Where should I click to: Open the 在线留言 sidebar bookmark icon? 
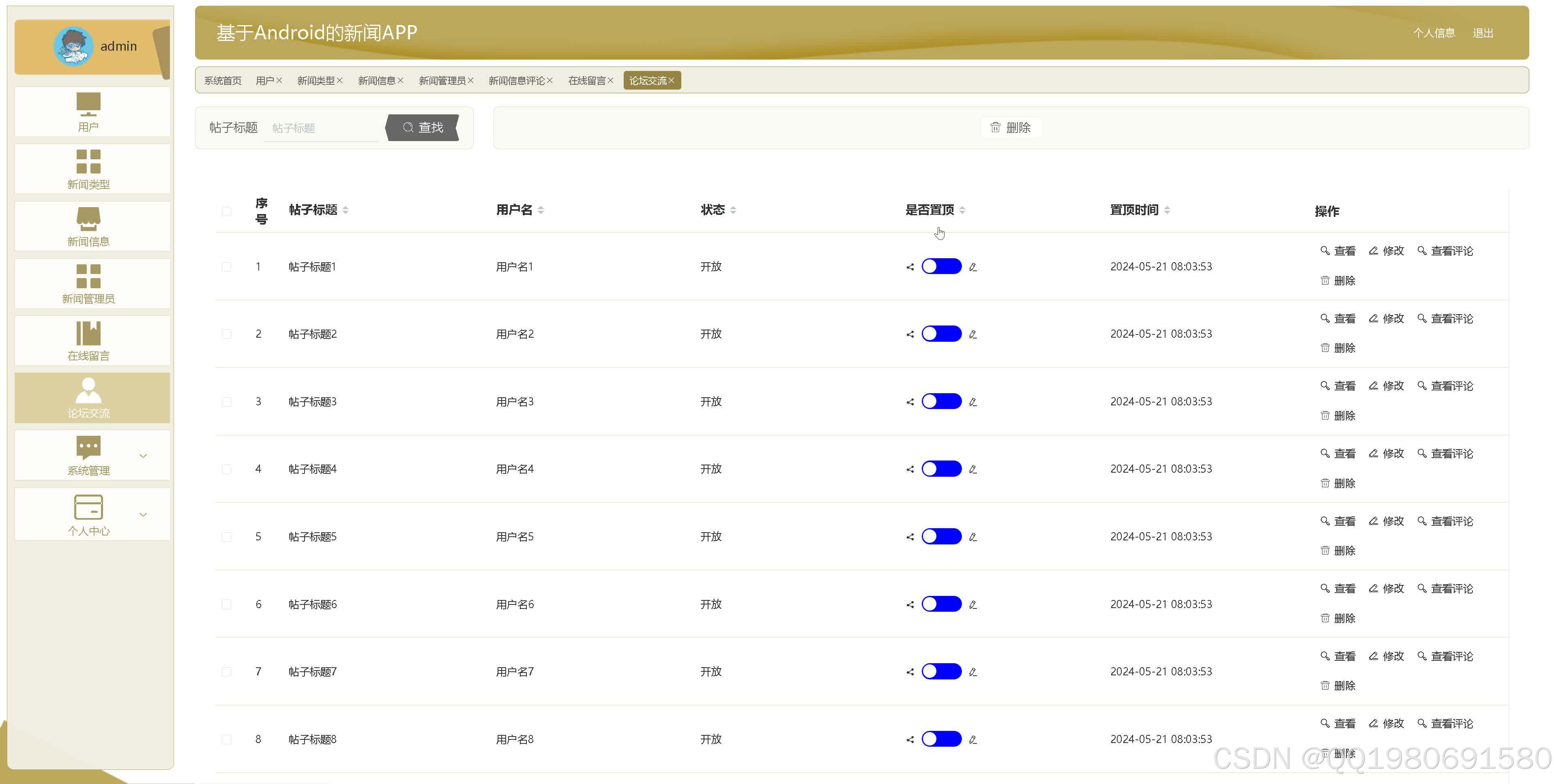pos(88,333)
